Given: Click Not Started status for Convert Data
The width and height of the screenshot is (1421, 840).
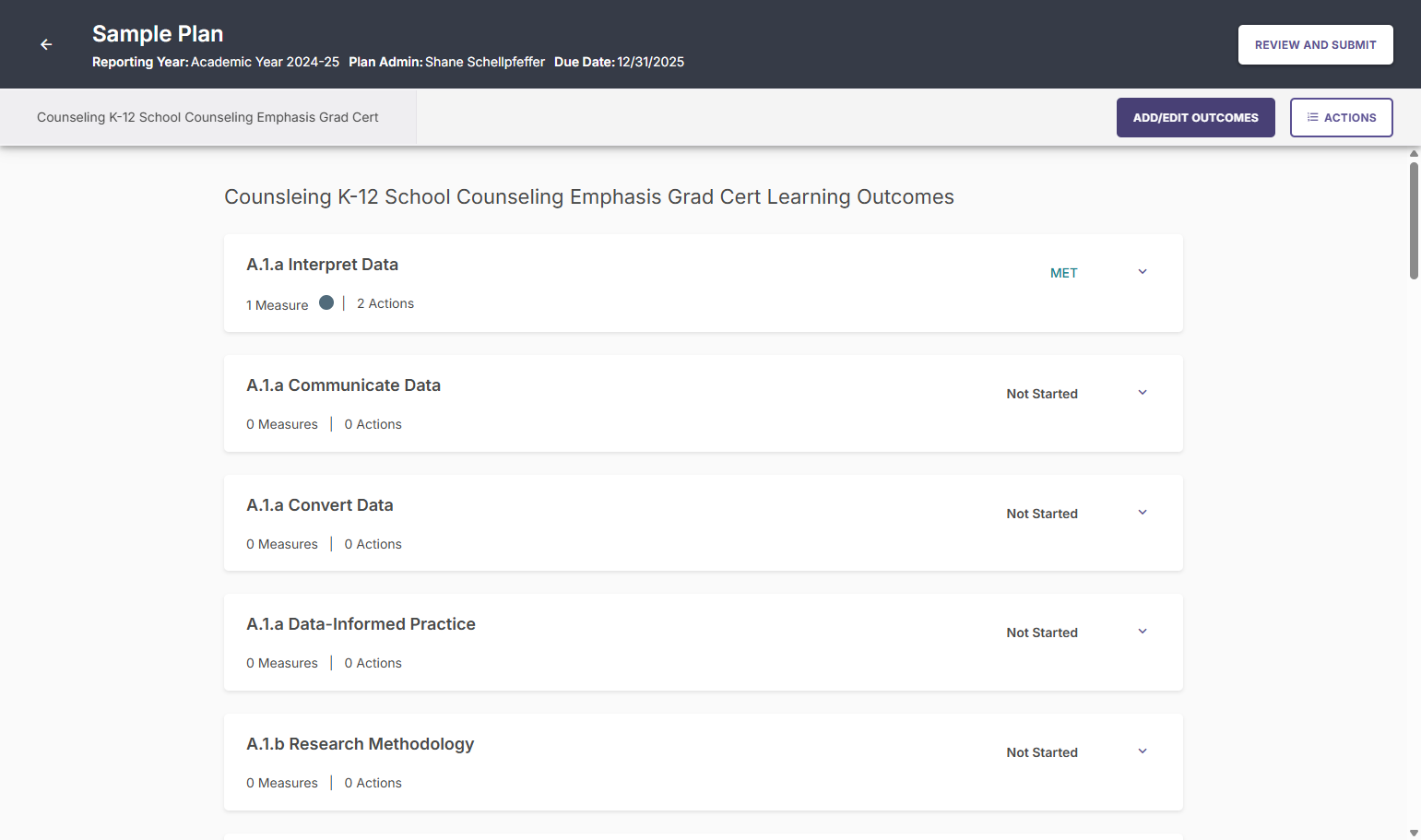Looking at the screenshot, I should [x=1042, y=514].
